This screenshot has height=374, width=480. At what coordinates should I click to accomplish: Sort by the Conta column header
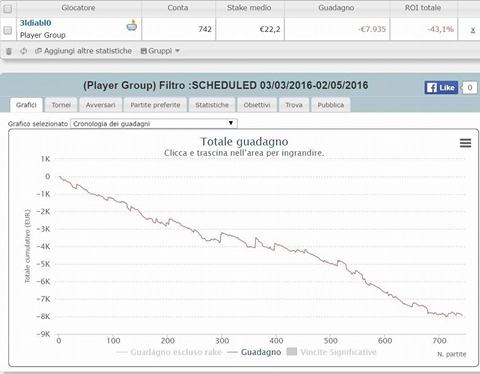(178, 8)
